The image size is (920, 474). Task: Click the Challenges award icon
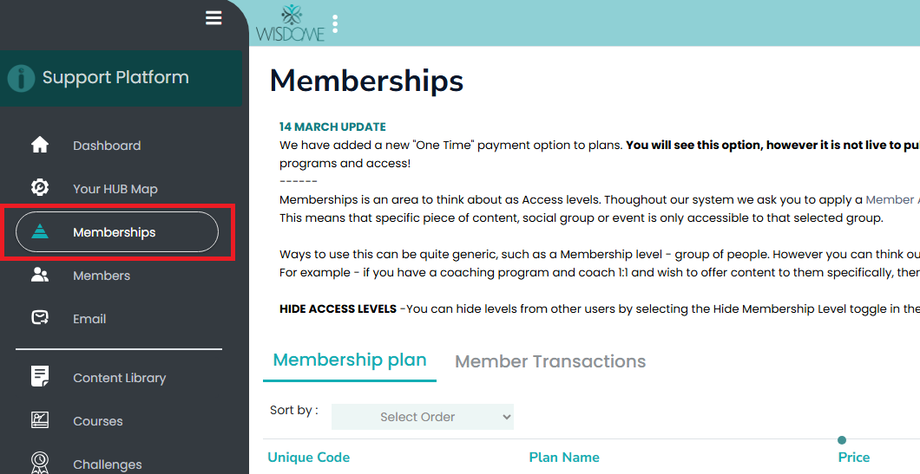point(40,463)
